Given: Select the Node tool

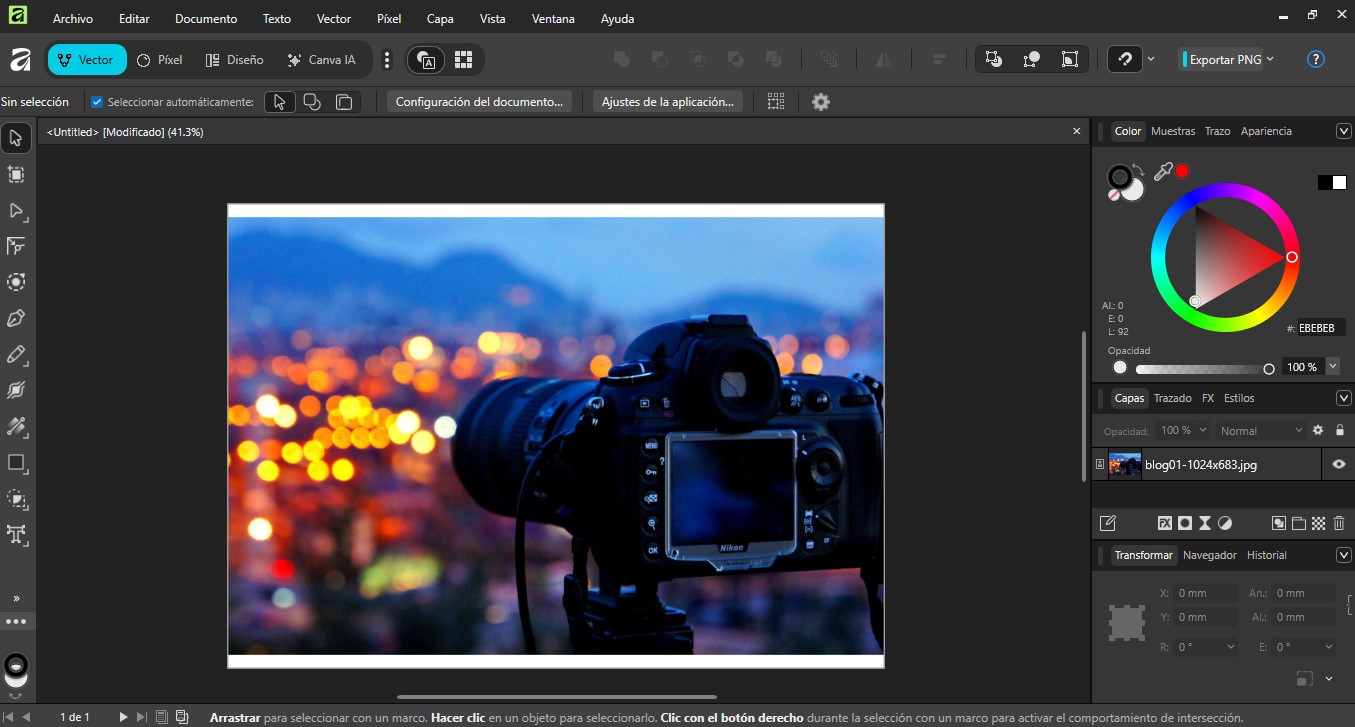Looking at the screenshot, I should (x=16, y=211).
